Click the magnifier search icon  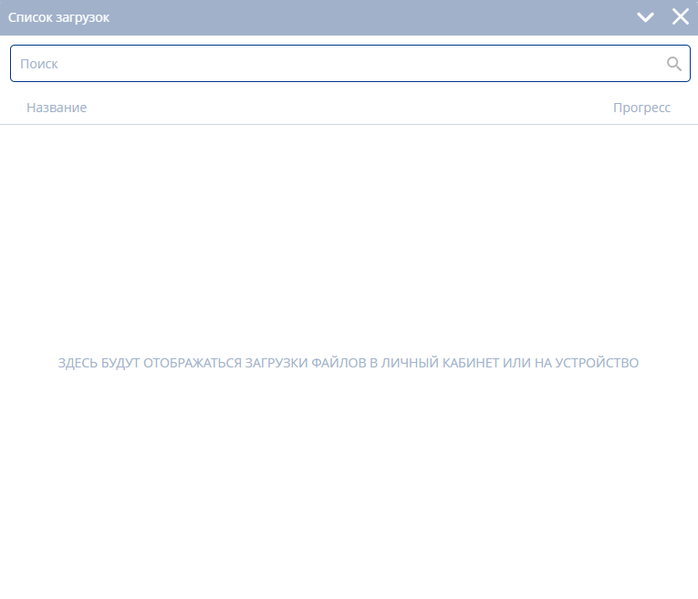[x=674, y=64]
